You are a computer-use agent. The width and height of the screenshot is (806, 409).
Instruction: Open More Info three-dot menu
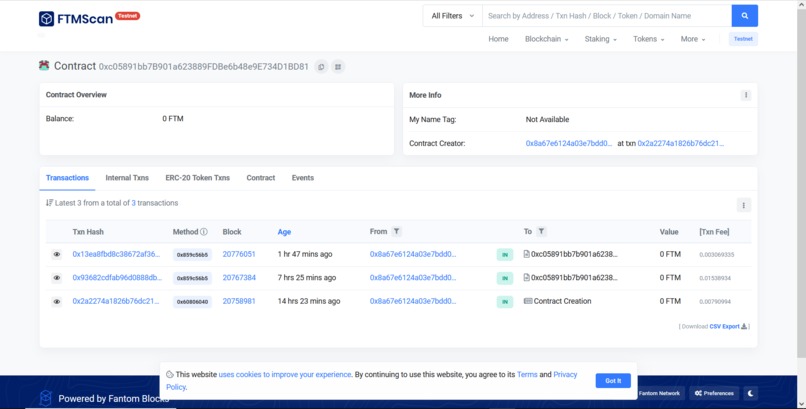[x=745, y=95]
